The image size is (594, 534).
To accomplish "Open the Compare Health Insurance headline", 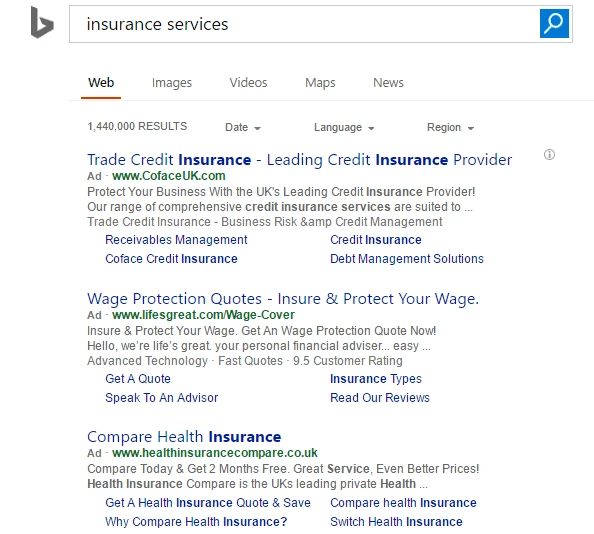I will (184, 437).
